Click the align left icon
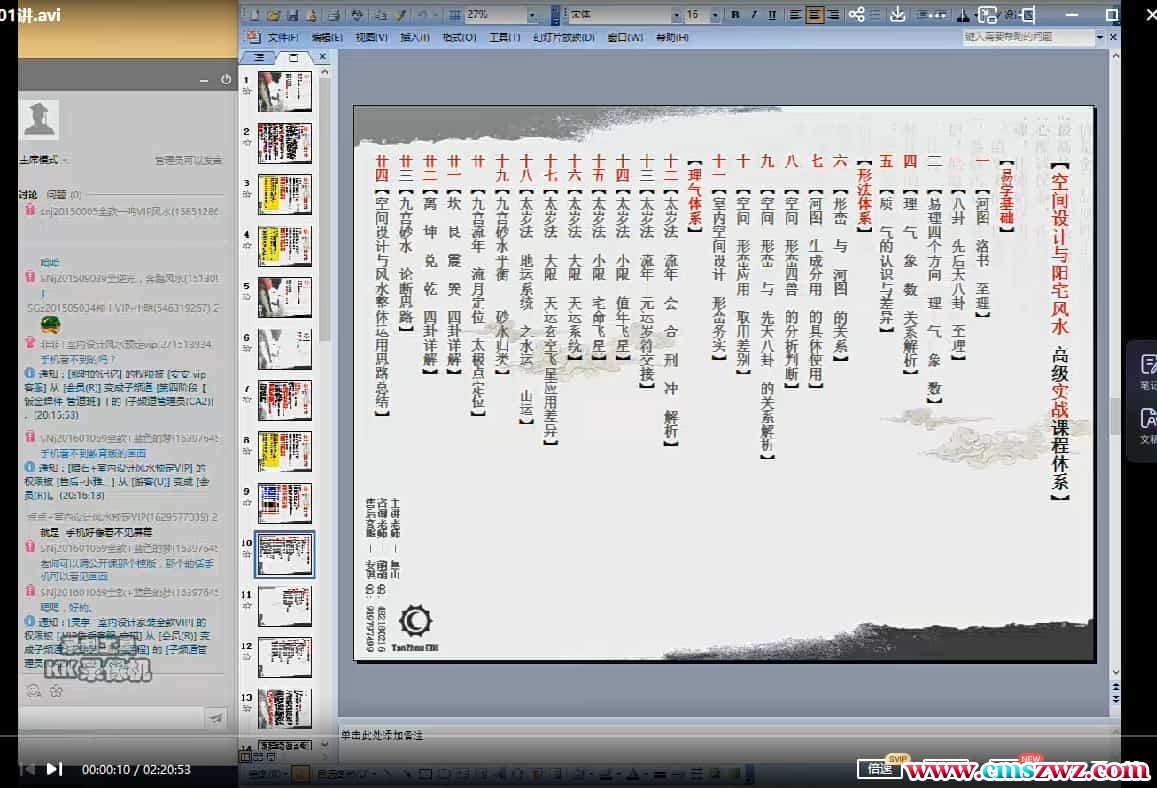Screen dimensions: 1157x788 point(796,15)
